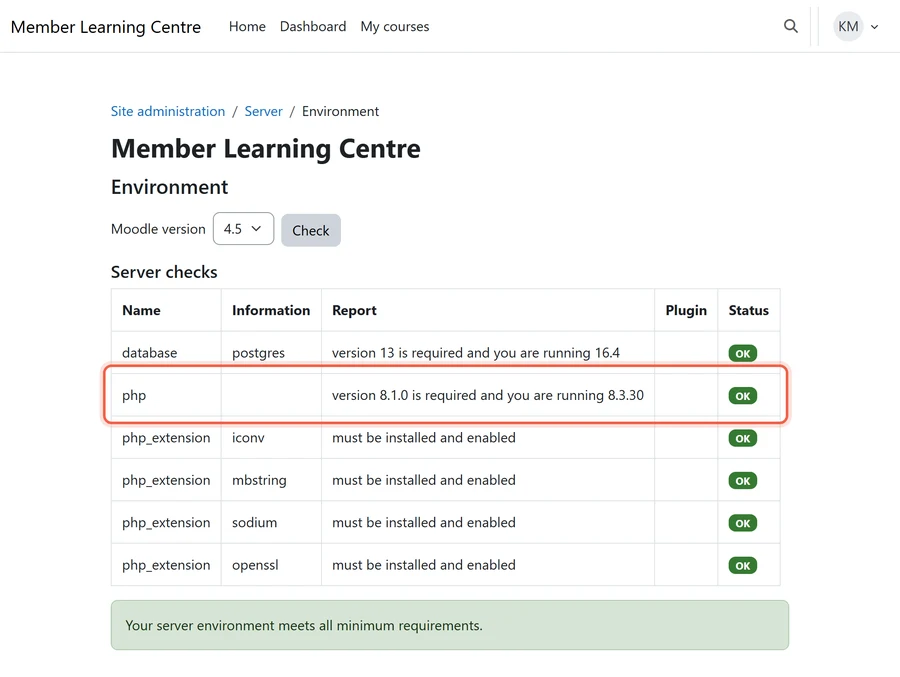The width and height of the screenshot is (900, 677).
Task: Click report text in the openssl row
Action: point(424,565)
